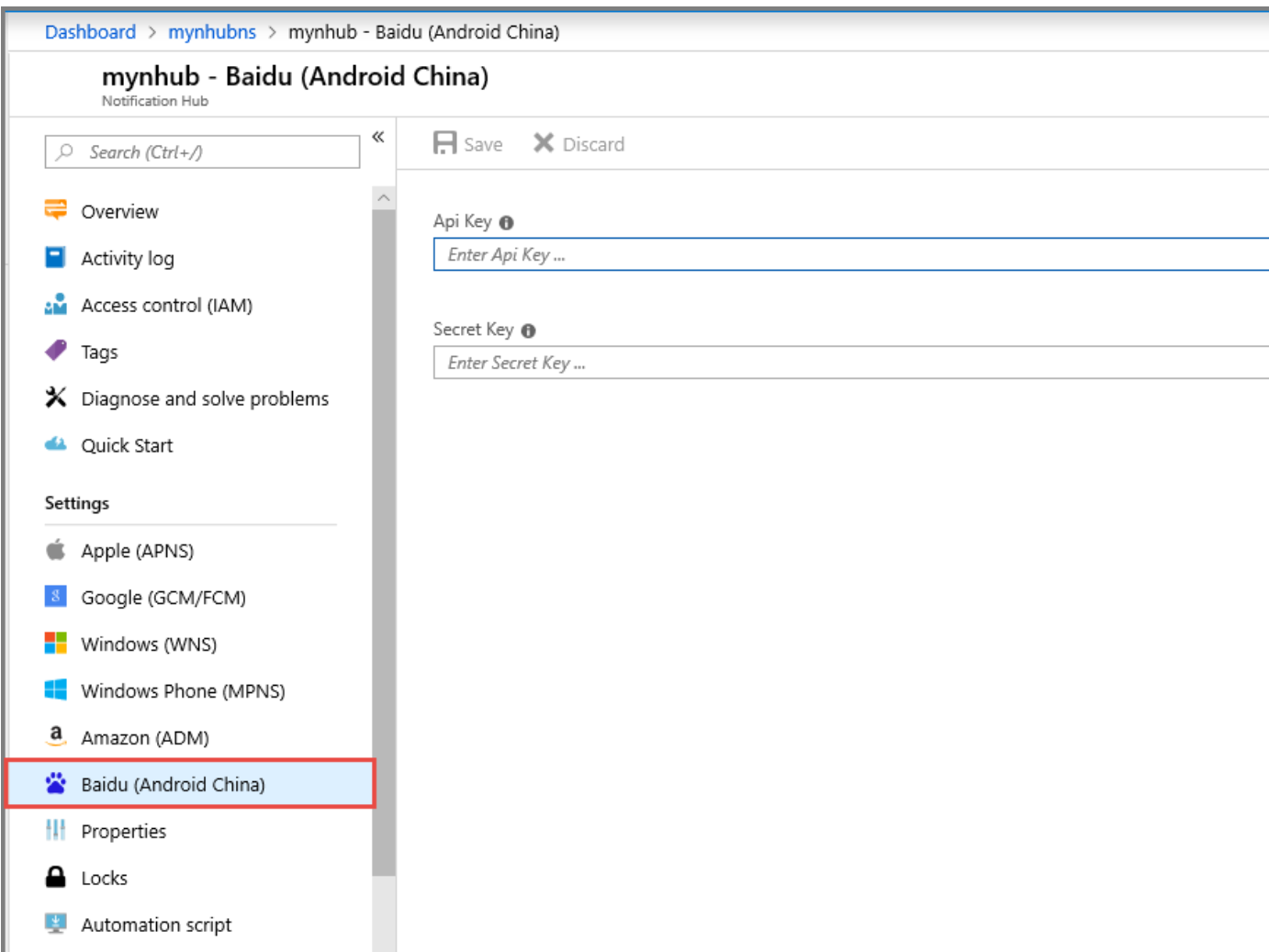Image resolution: width=1269 pixels, height=952 pixels.
Task: Select the Google (GCM/FCM) icon
Action: tap(56, 597)
